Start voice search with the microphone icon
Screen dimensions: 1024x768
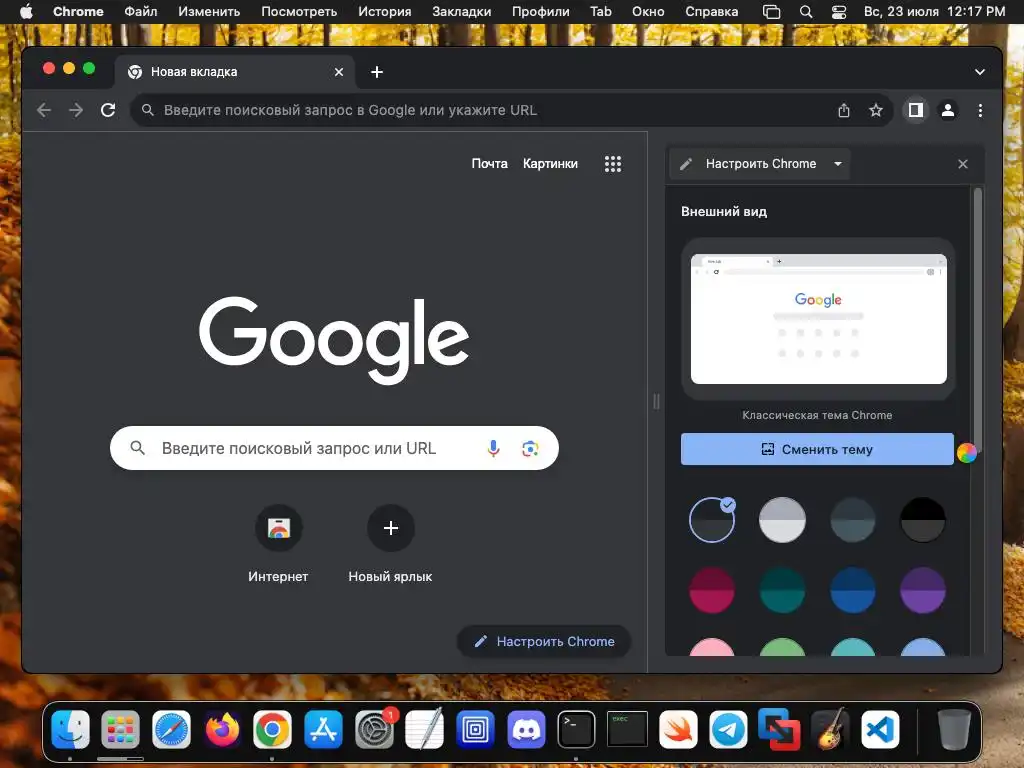(494, 448)
